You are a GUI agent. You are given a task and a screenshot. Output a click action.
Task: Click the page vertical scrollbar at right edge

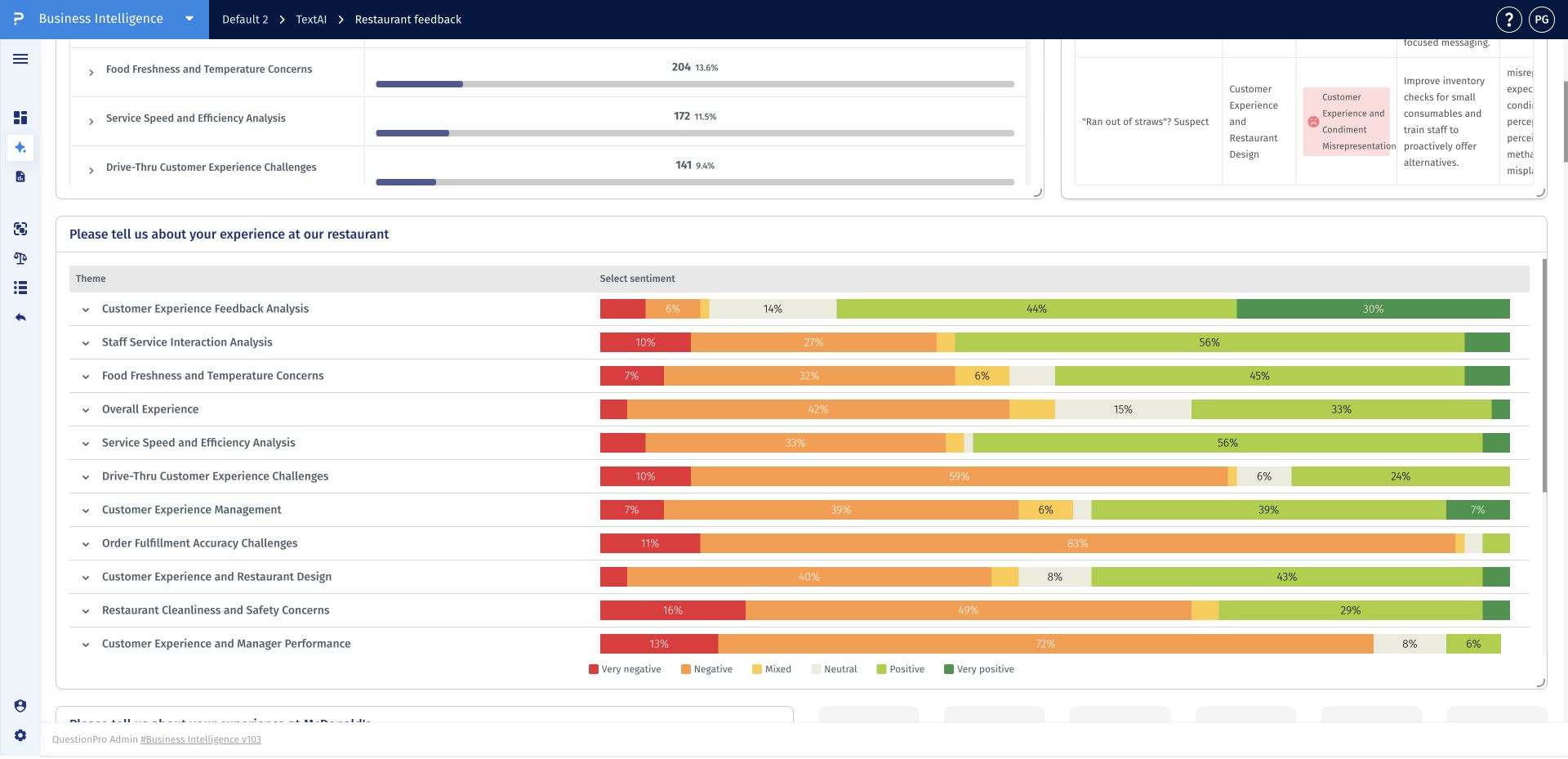point(1565,121)
